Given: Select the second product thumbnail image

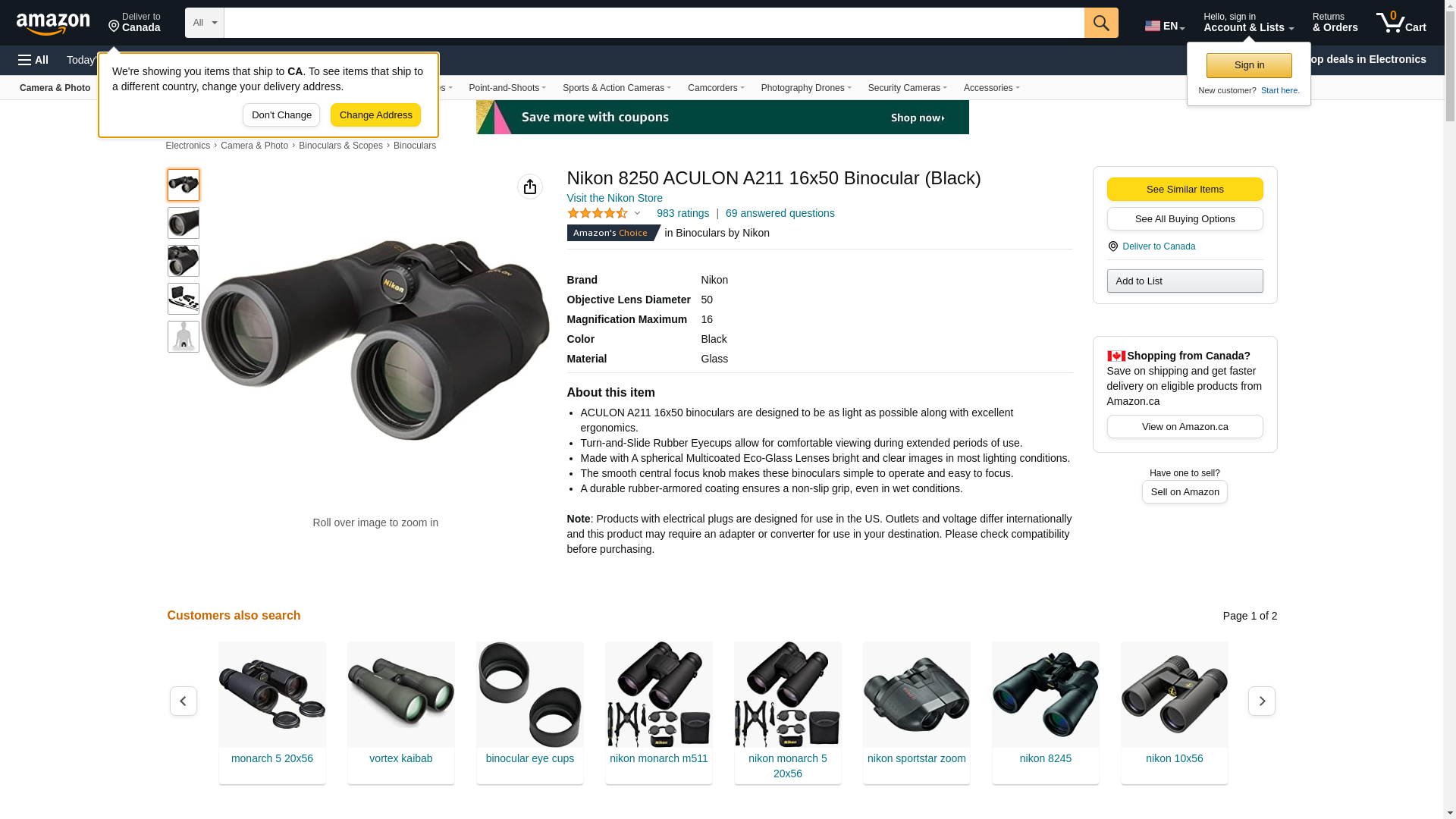Looking at the screenshot, I should (184, 223).
